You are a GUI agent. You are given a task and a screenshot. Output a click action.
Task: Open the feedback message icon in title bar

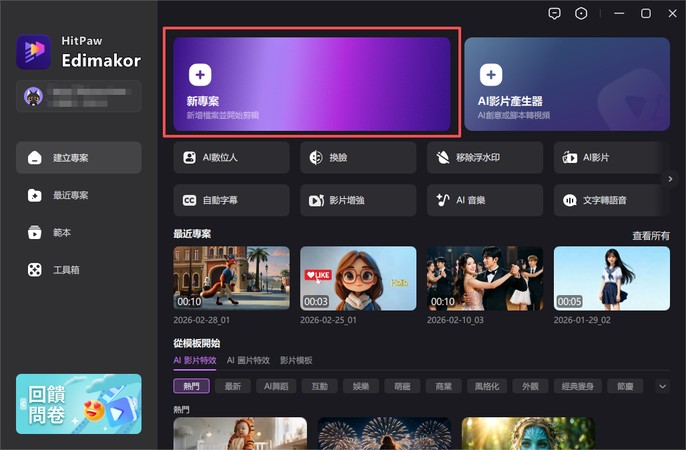point(554,14)
